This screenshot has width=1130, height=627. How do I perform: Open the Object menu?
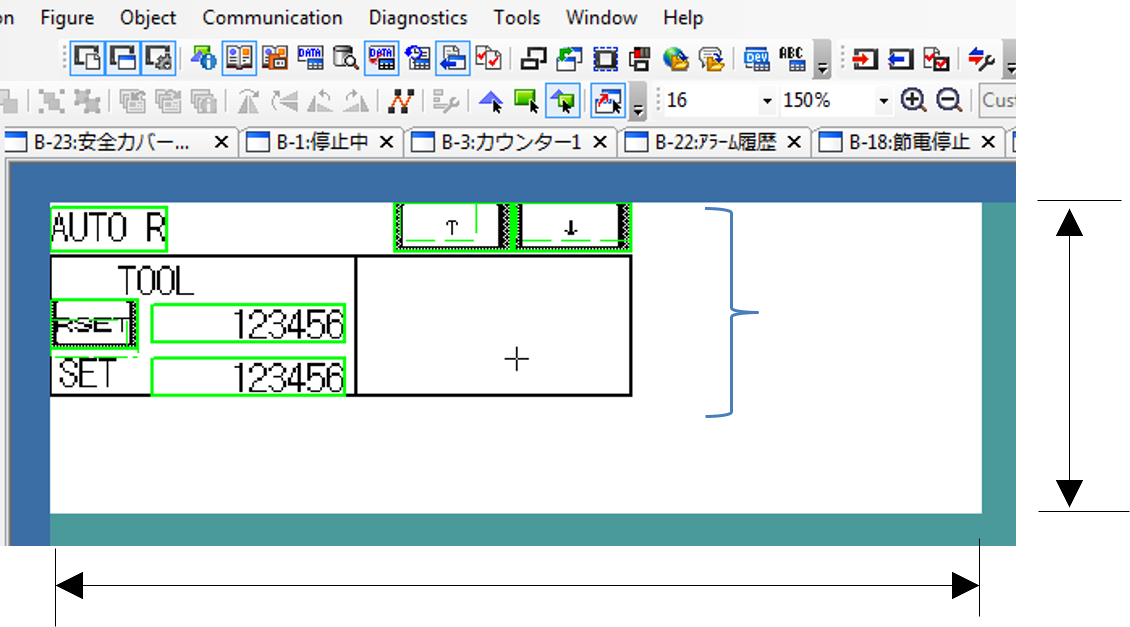point(148,17)
